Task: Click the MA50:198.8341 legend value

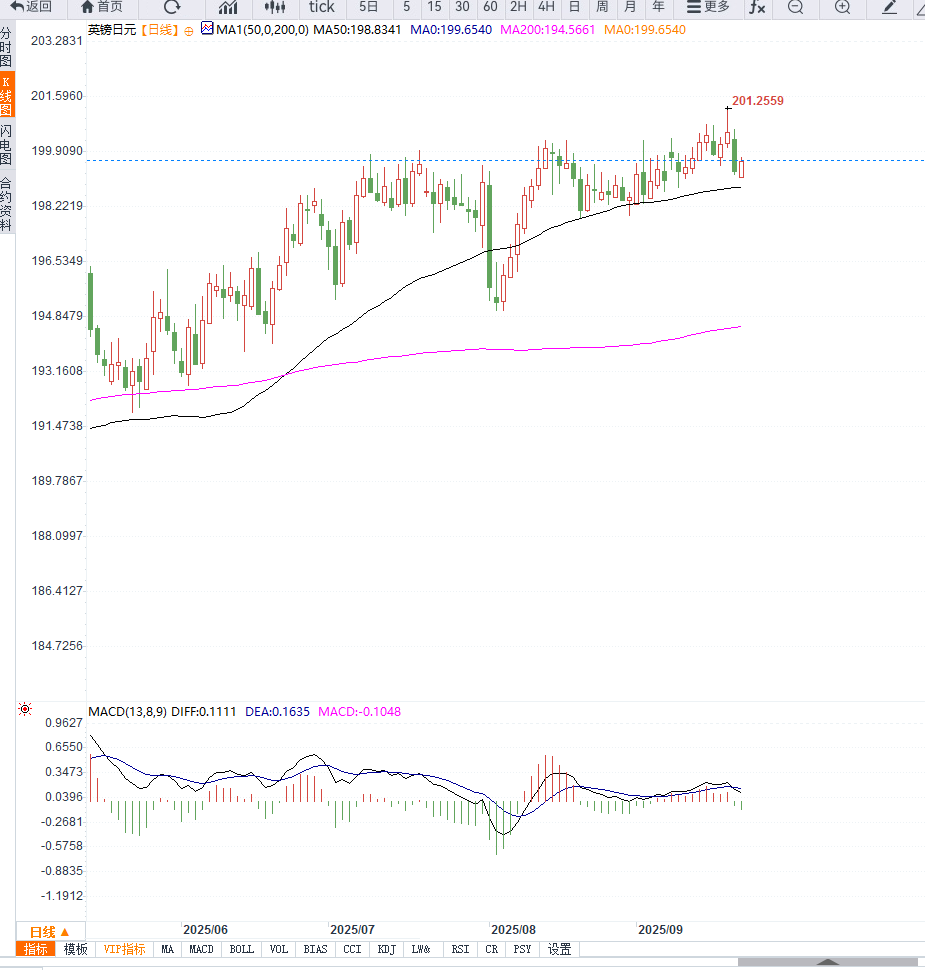Action: point(357,30)
